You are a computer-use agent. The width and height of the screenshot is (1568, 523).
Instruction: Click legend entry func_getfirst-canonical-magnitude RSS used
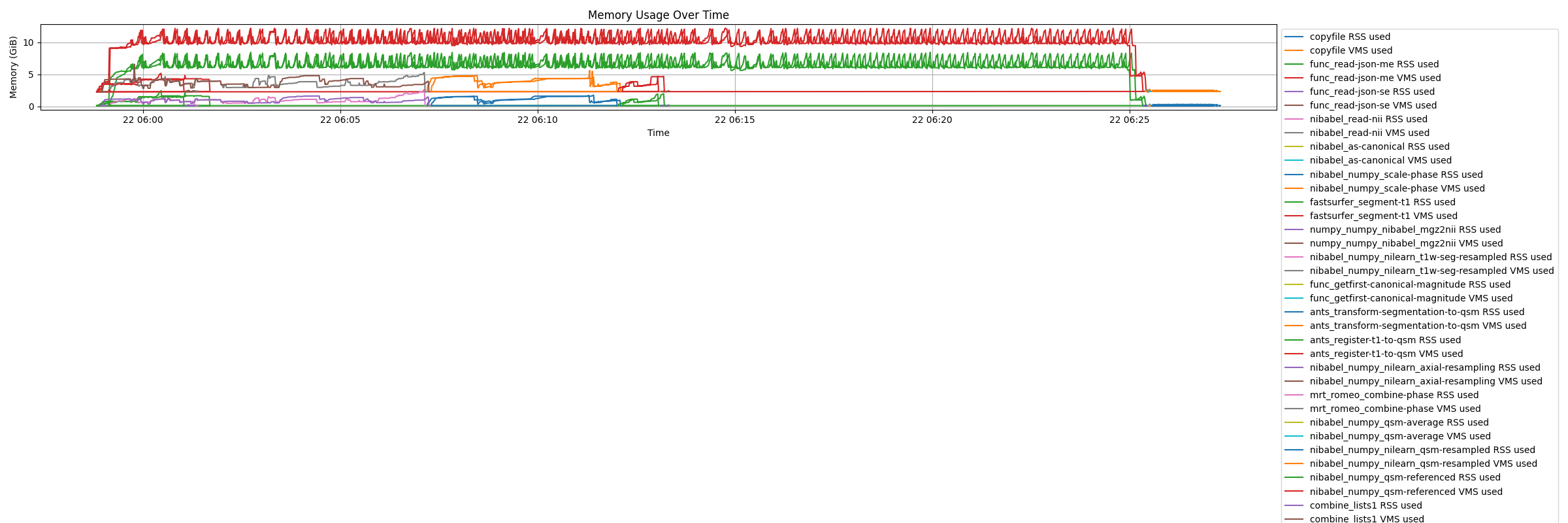click(x=1397, y=284)
